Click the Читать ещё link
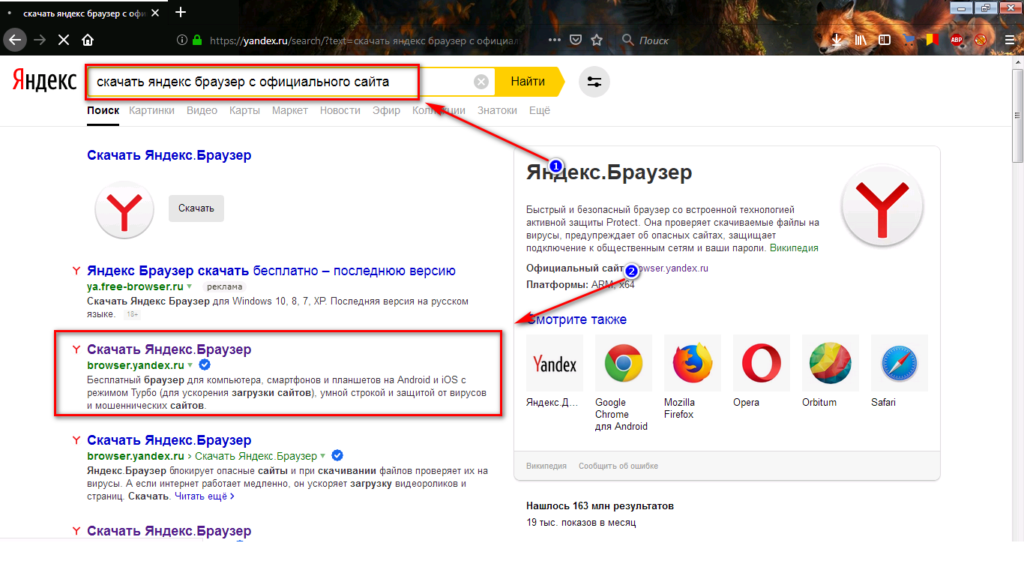Viewport: 1024px width, 576px height. click(x=204, y=496)
